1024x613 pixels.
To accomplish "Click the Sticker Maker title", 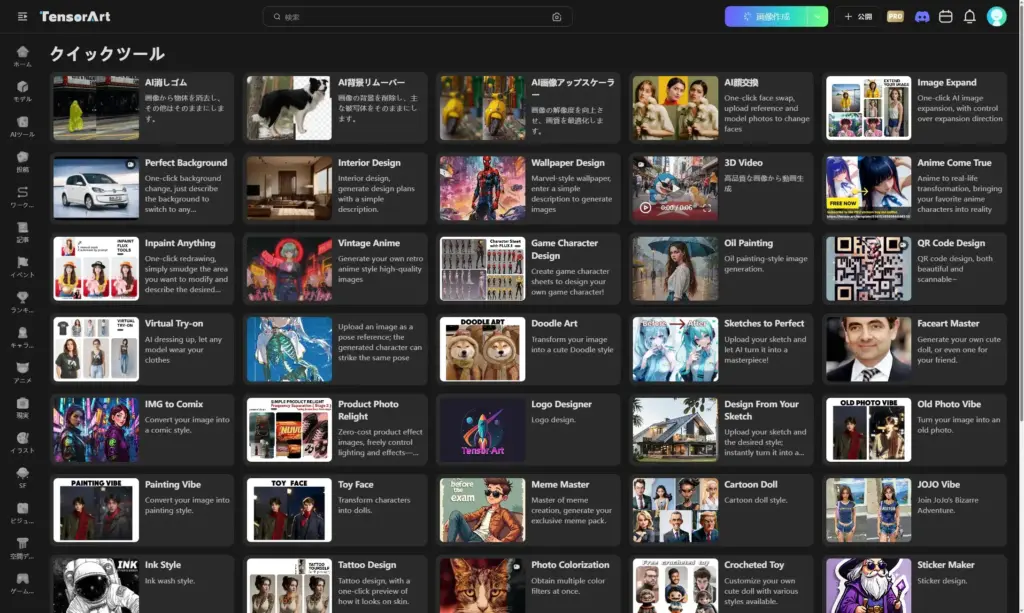I will [x=946, y=565].
